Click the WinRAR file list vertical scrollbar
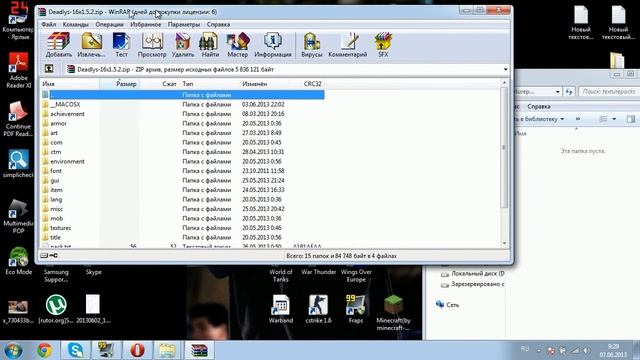The width and height of the screenshot is (640, 360). coord(504,147)
